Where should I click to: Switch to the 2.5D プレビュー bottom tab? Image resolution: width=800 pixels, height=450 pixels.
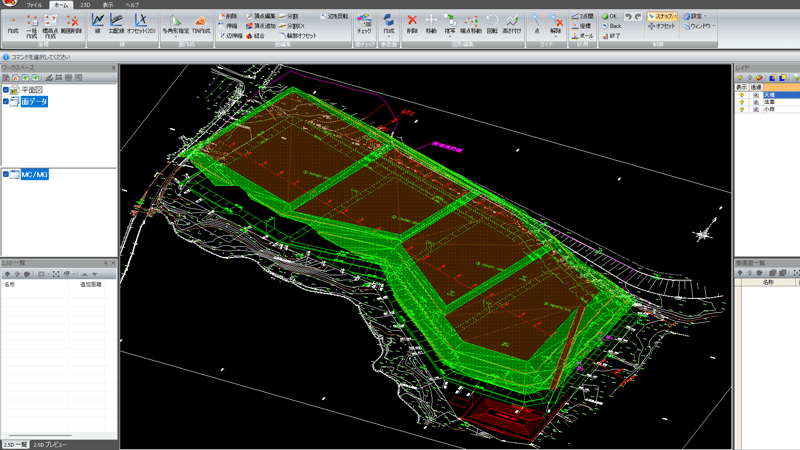pos(50,445)
